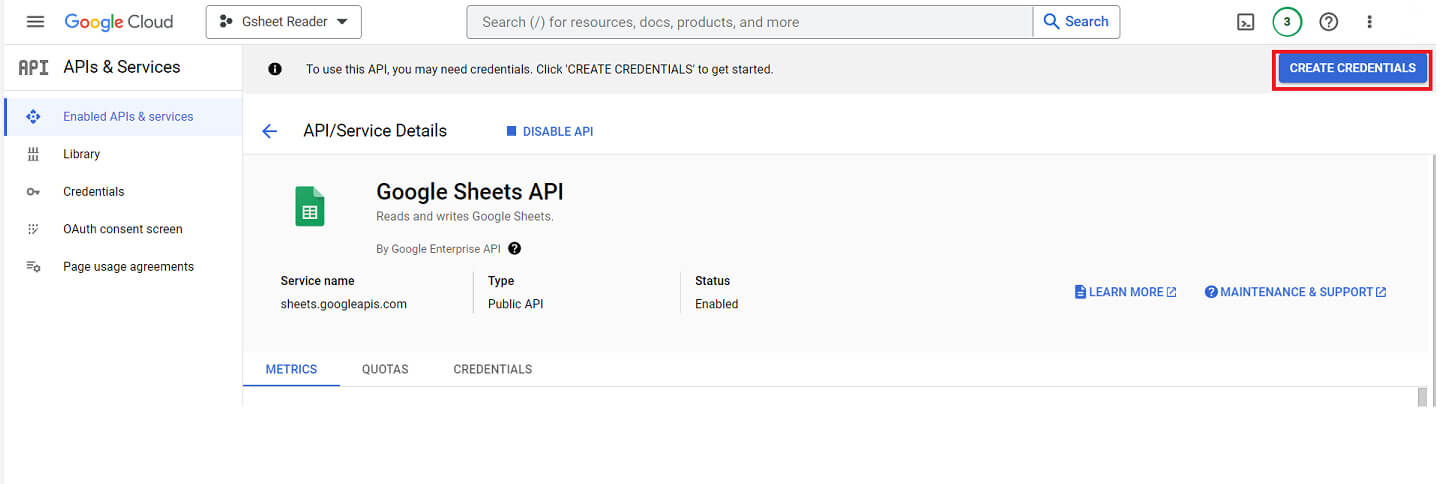Image resolution: width=1441 pixels, height=484 pixels.
Task: Open the MAINTENANCE & SUPPORT link
Action: click(1295, 292)
